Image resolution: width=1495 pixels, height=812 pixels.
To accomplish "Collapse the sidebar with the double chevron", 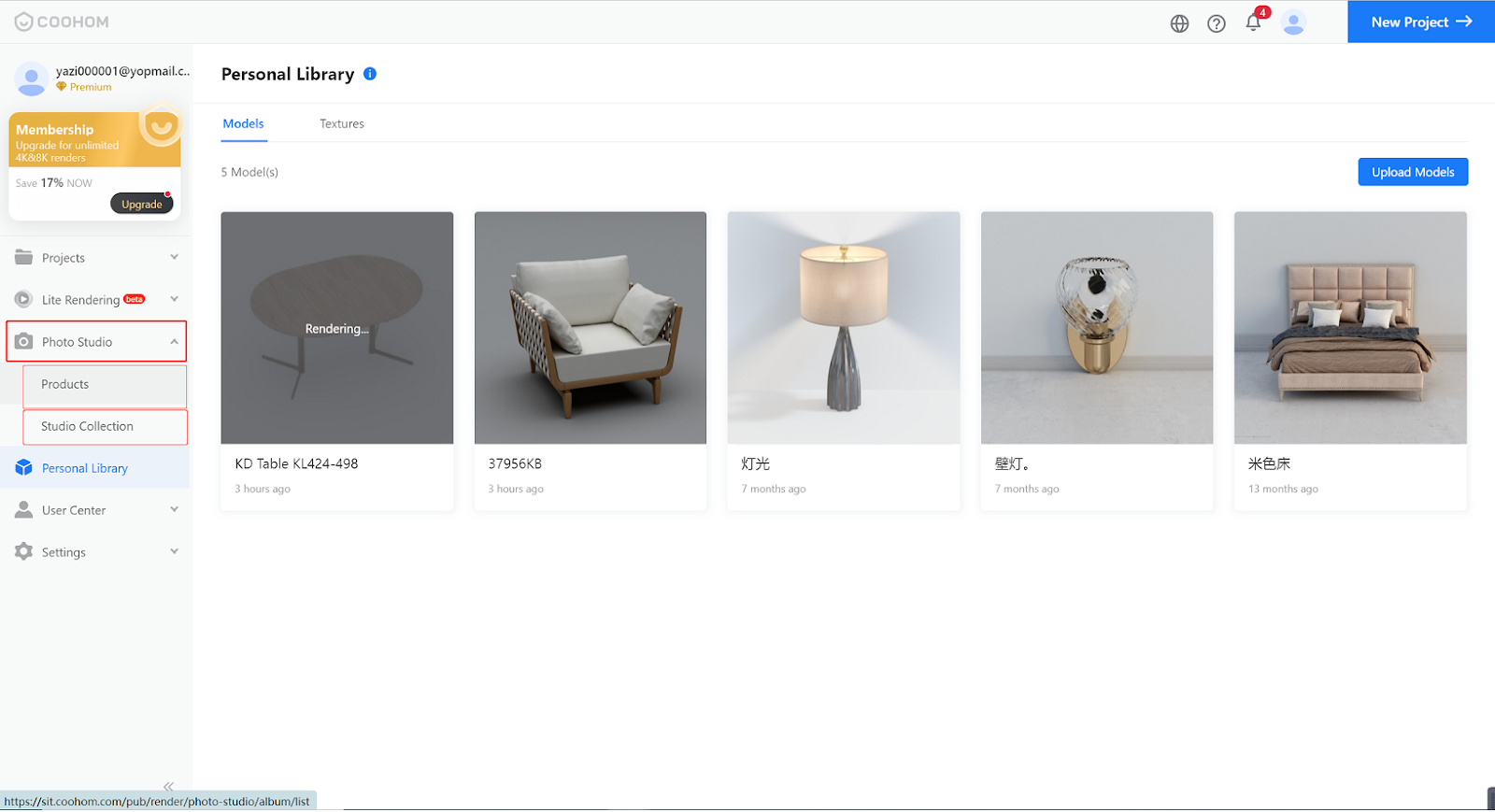I will 168,786.
